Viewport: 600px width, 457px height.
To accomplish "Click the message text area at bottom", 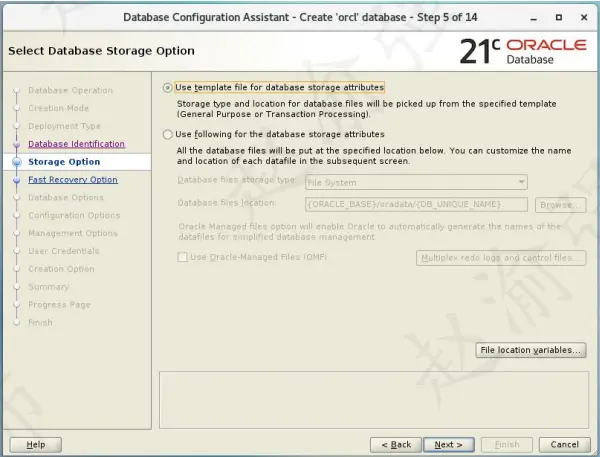I will point(374,400).
